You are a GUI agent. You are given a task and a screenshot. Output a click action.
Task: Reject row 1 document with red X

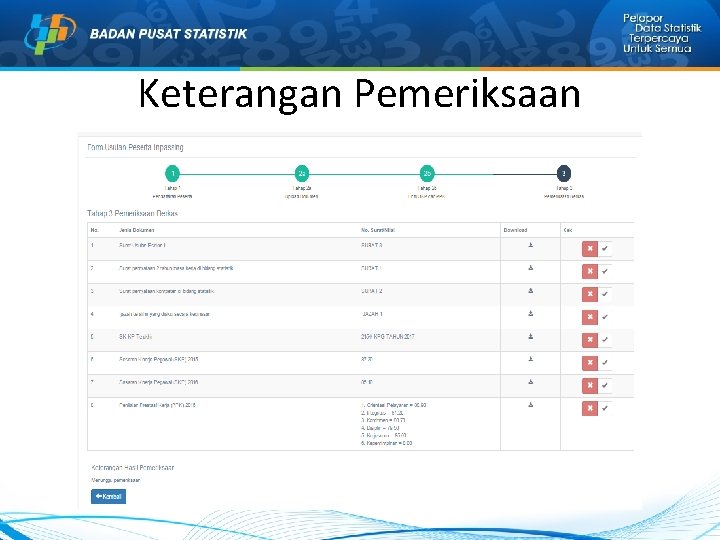(590, 248)
